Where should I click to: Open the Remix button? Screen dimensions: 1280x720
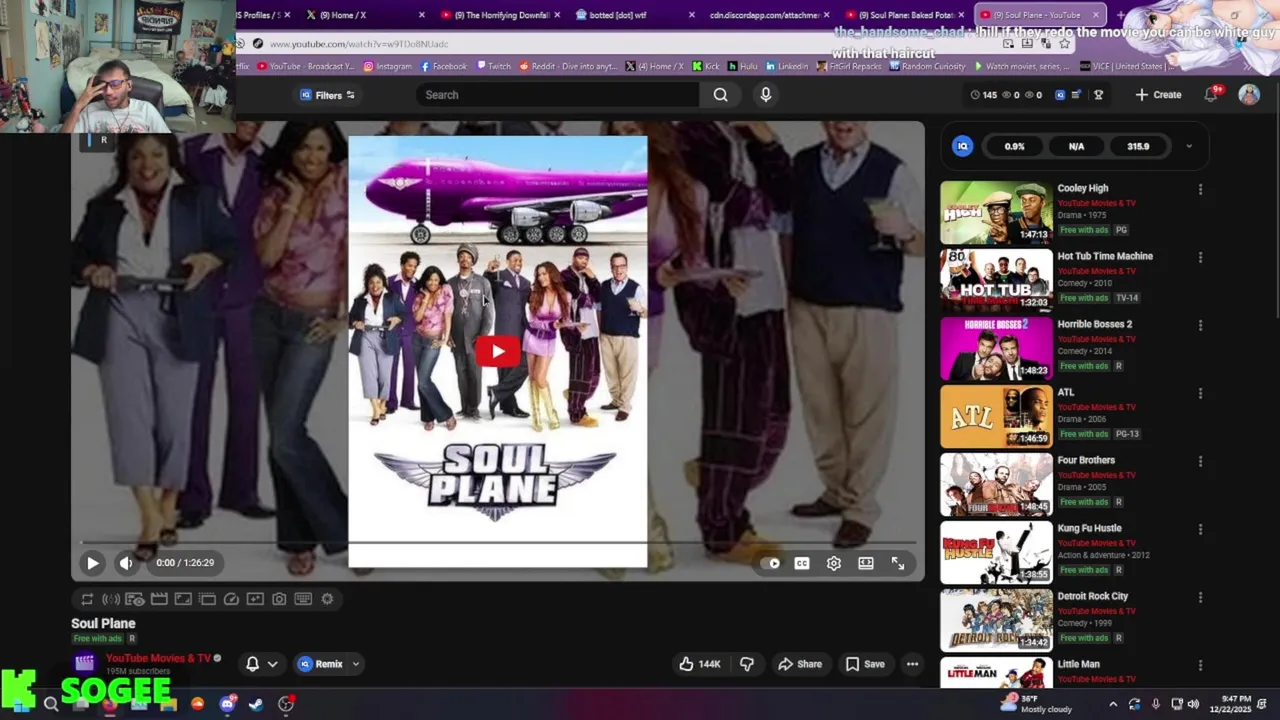pos(320,664)
